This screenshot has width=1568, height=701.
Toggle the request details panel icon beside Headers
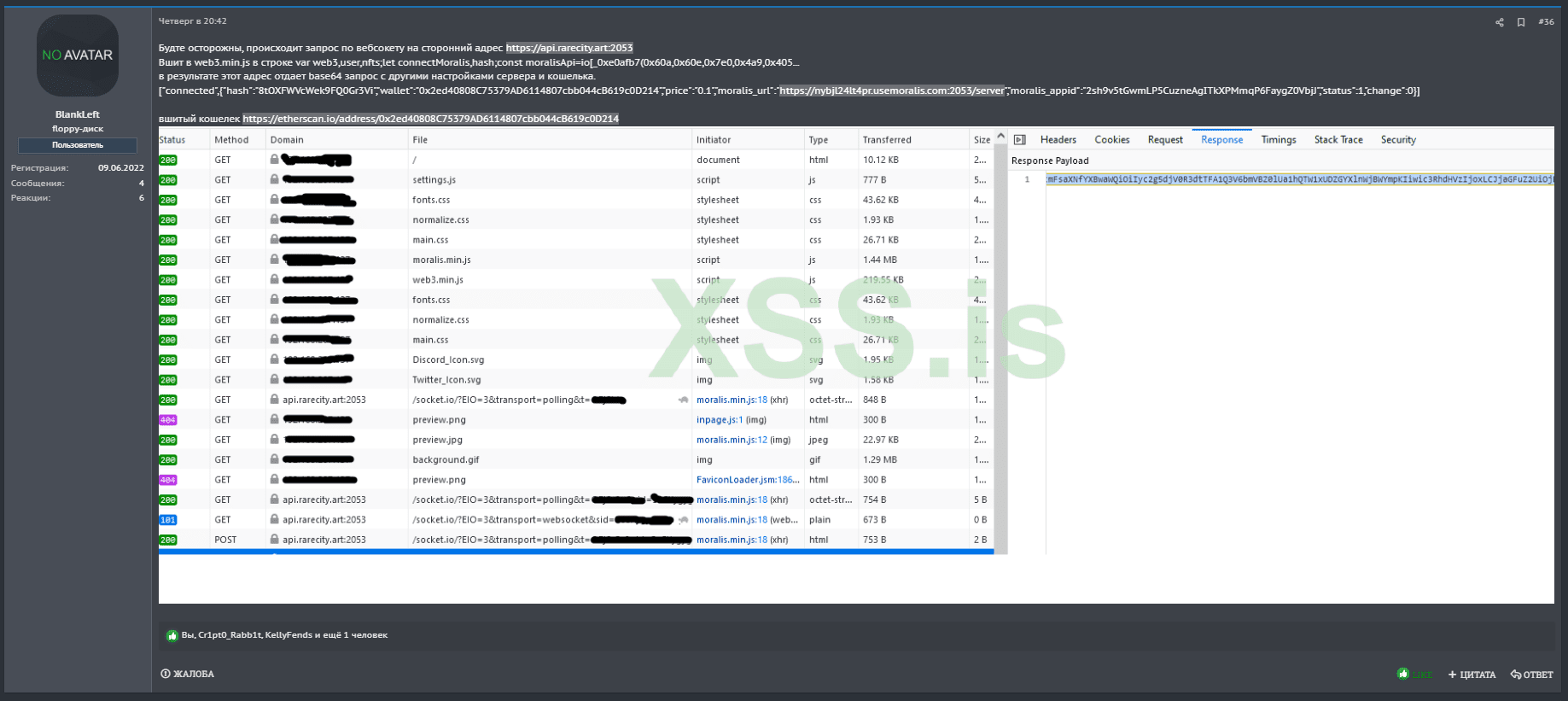pyautogui.click(x=1019, y=140)
